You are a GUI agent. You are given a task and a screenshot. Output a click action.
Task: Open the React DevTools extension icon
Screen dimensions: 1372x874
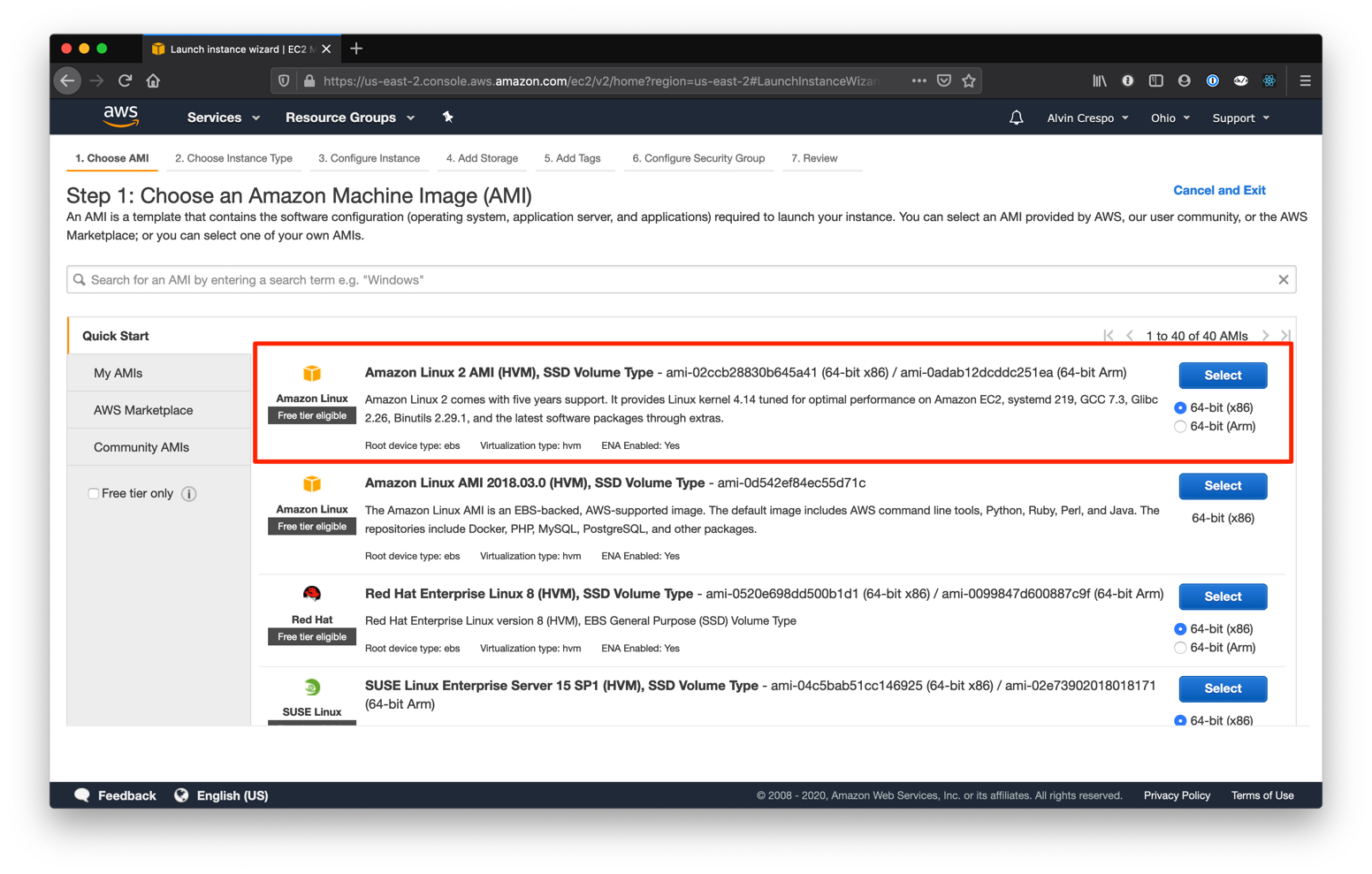coord(1269,80)
